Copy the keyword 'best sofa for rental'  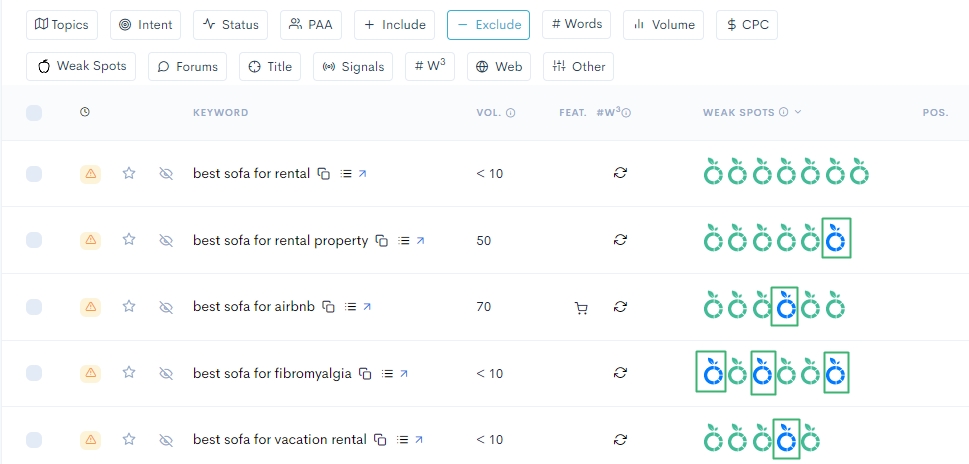pyautogui.click(x=323, y=174)
